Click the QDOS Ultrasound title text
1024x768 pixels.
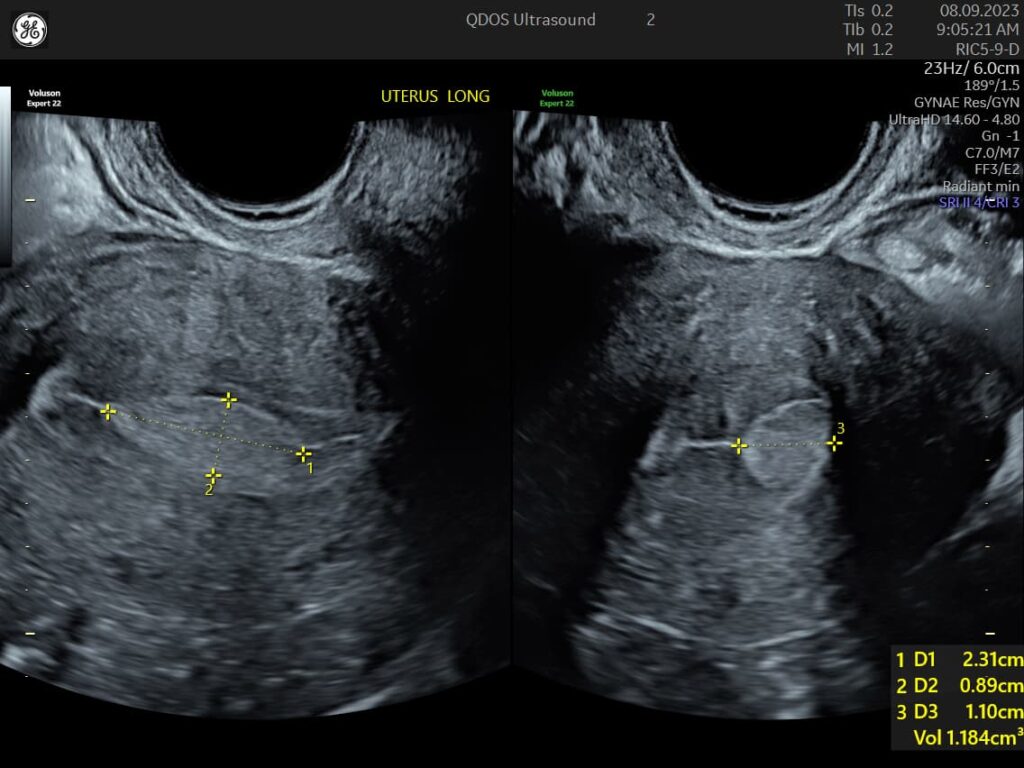click(530, 20)
